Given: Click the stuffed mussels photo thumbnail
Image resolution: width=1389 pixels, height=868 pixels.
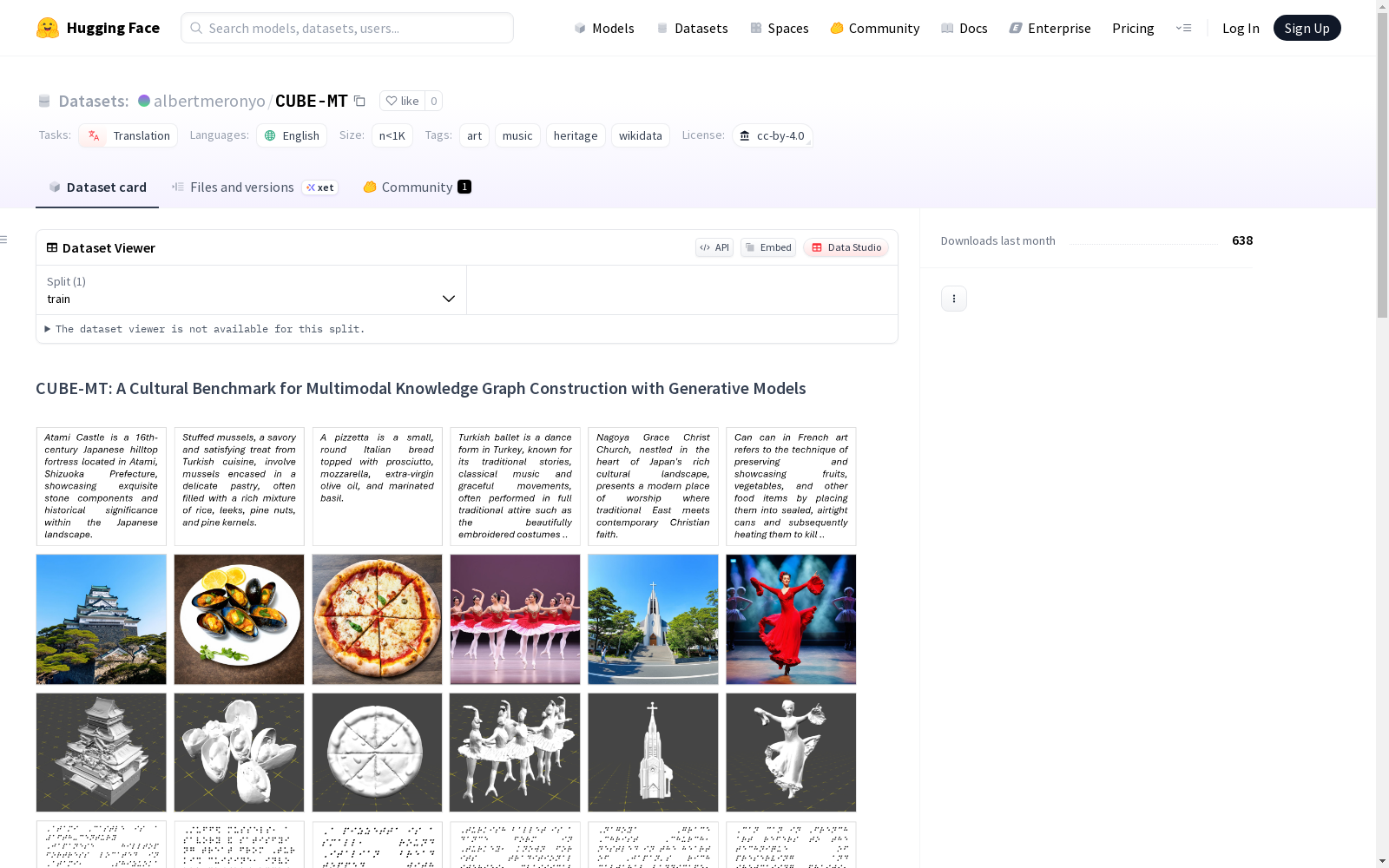Looking at the screenshot, I should pos(240,620).
